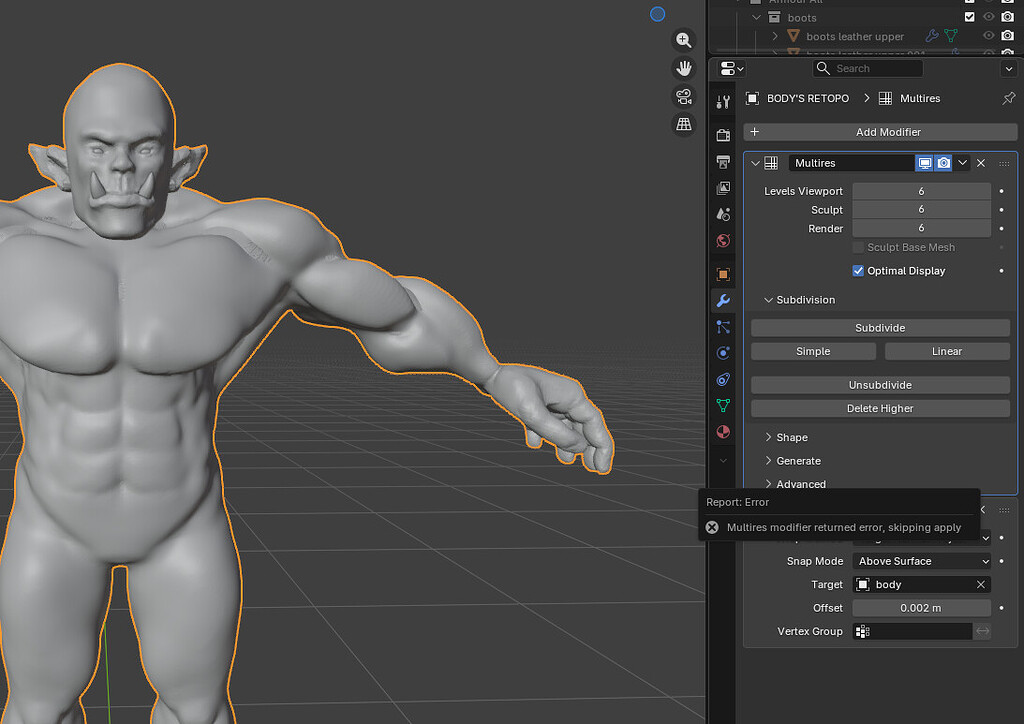Open the Output properties tab
This screenshot has height=724, width=1024.
(x=723, y=161)
